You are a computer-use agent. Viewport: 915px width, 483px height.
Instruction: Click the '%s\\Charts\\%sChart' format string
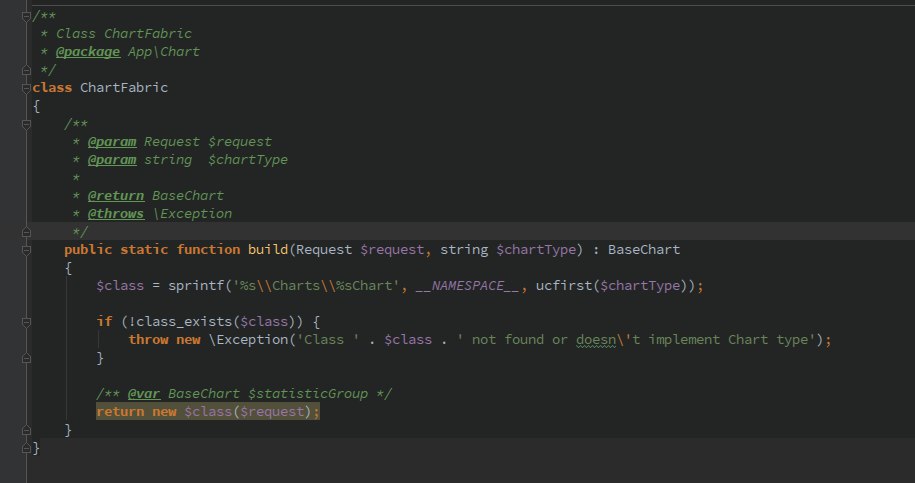pos(316,286)
